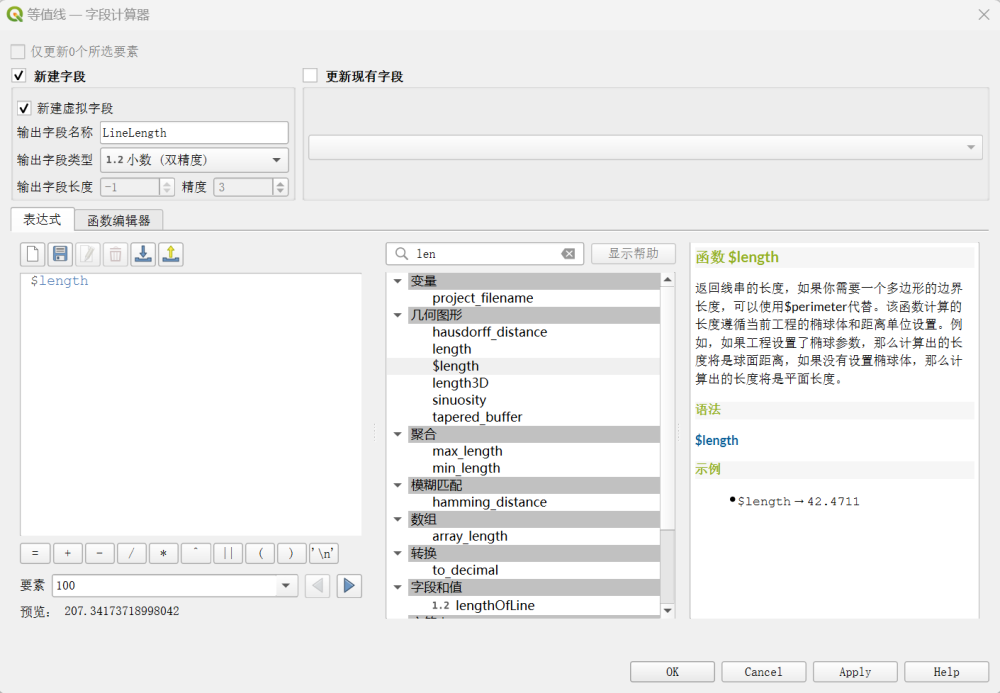Click the function list scroll down arrow
Image resolution: width=1000 pixels, height=693 pixels.
pyautogui.click(x=667, y=610)
